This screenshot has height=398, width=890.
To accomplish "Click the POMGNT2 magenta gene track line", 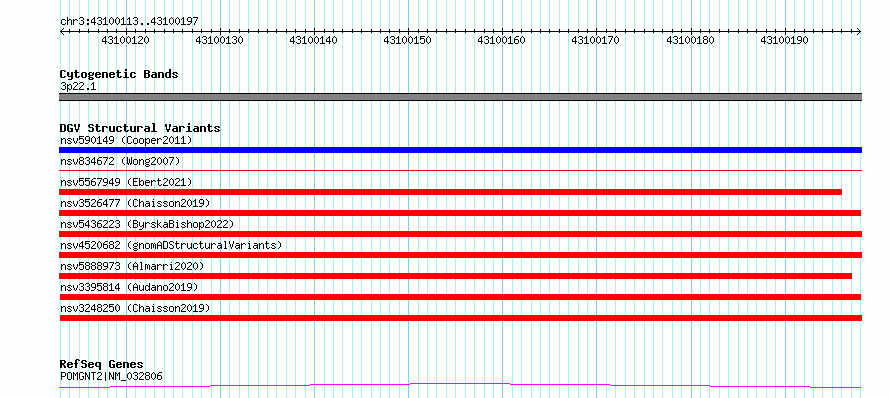I will coord(460,386).
